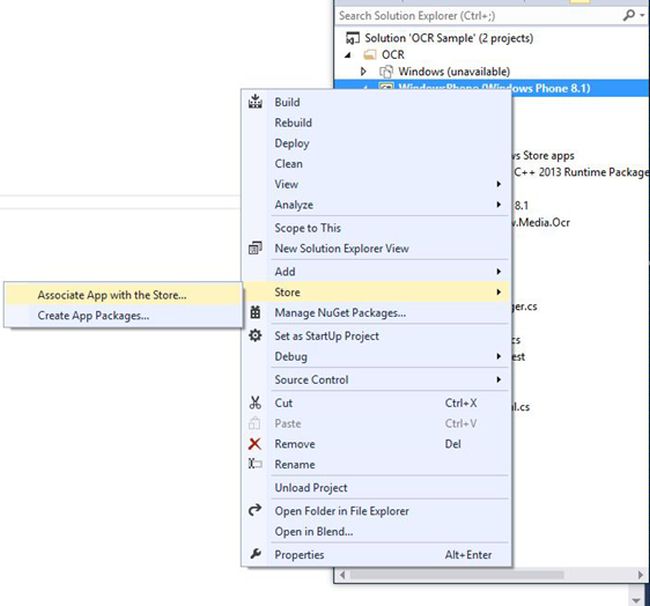Click the Windows (unavailable) project icon
650x606 pixels.
click(x=386, y=72)
